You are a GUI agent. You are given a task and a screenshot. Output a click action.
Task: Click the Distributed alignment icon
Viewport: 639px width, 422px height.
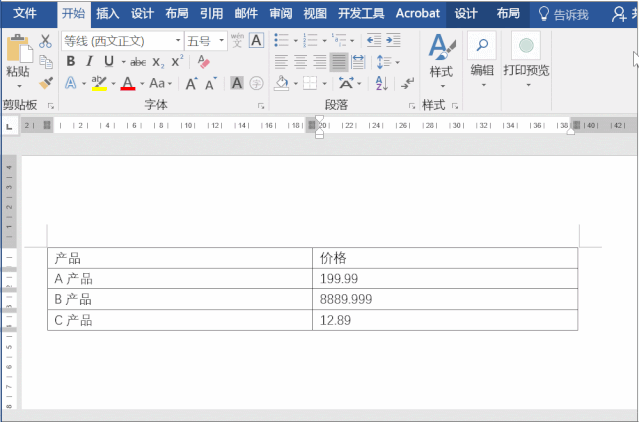pyautogui.click(x=358, y=62)
